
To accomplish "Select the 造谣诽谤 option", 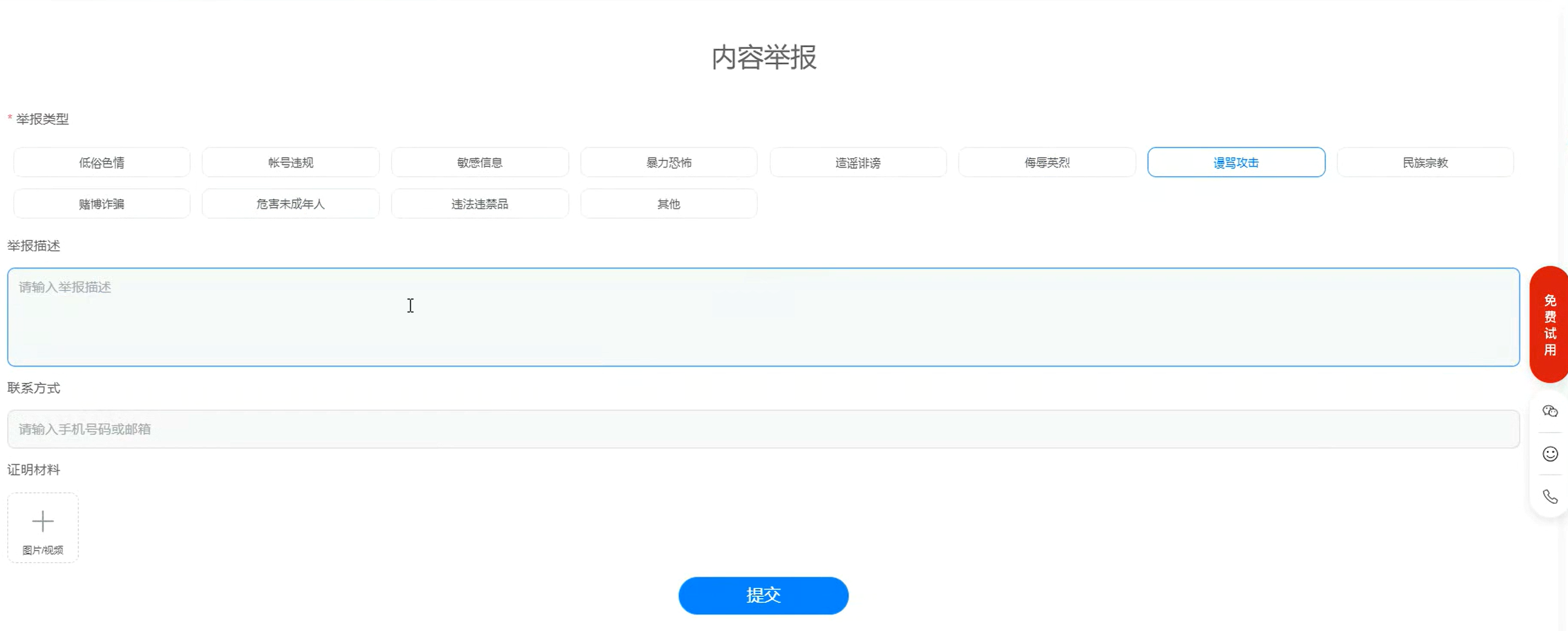I will (858, 163).
